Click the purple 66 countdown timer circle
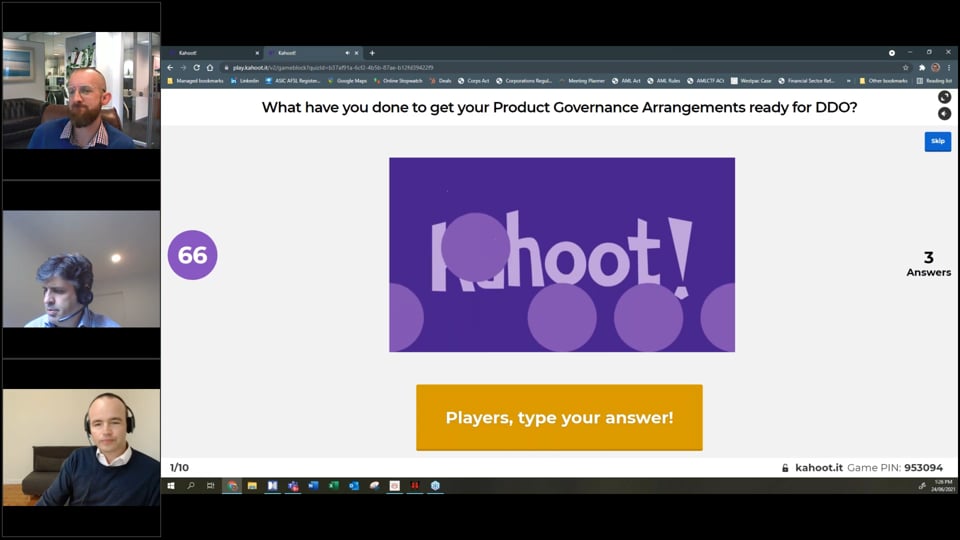 coord(192,255)
